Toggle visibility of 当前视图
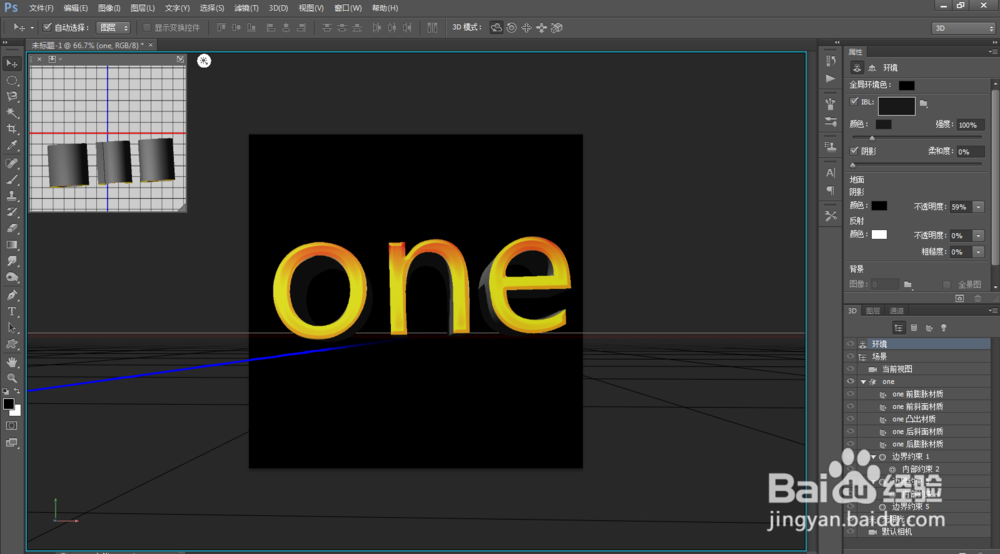The width and height of the screenshot is (1000, 554). [x=850, y=369]
